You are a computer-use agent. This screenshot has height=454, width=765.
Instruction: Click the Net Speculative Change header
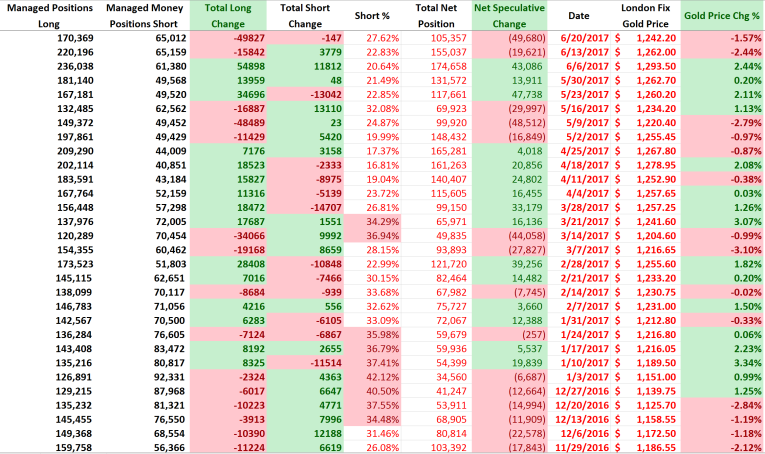[x=509, y=15]
